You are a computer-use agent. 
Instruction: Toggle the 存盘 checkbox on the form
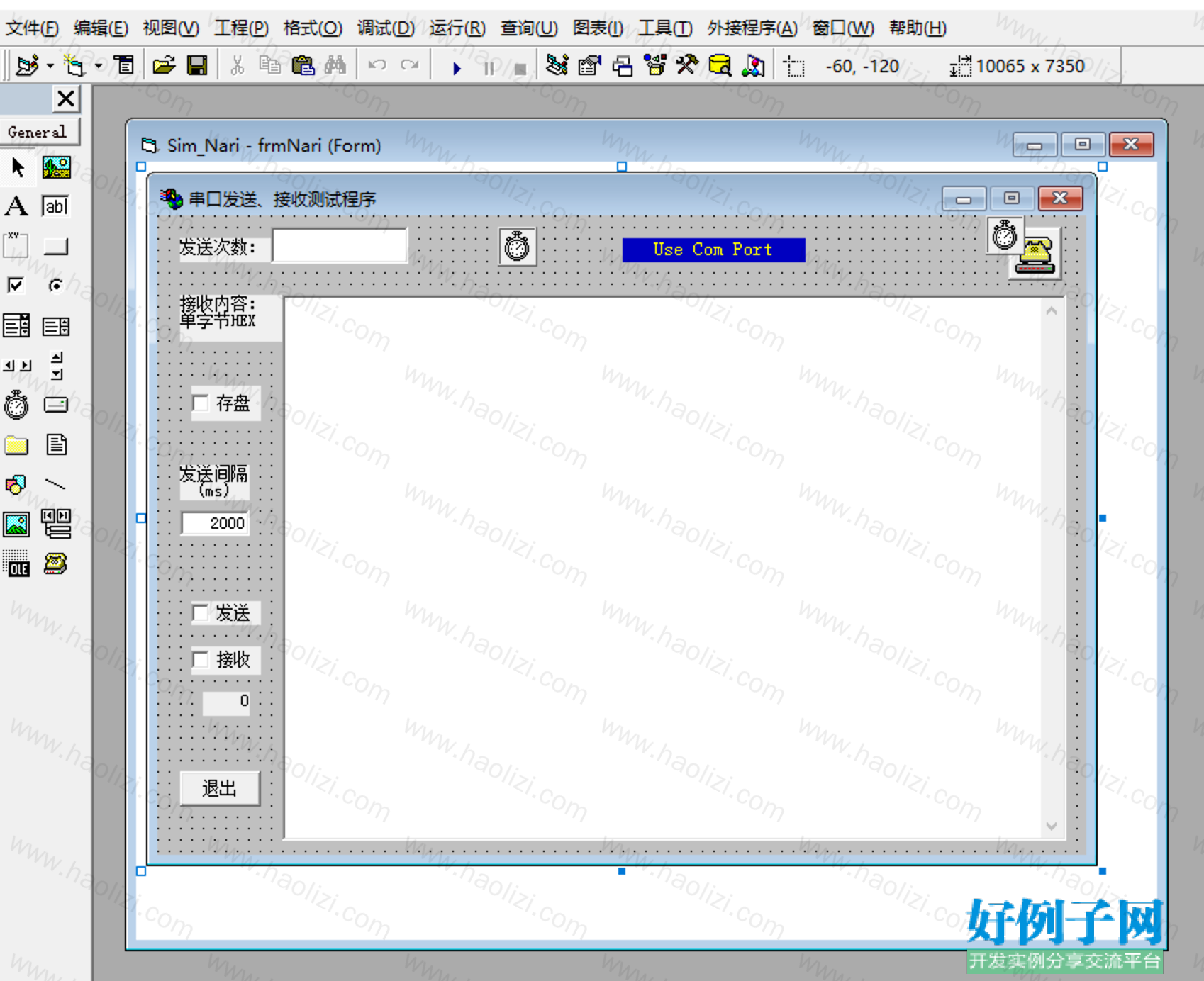[201, 403]
